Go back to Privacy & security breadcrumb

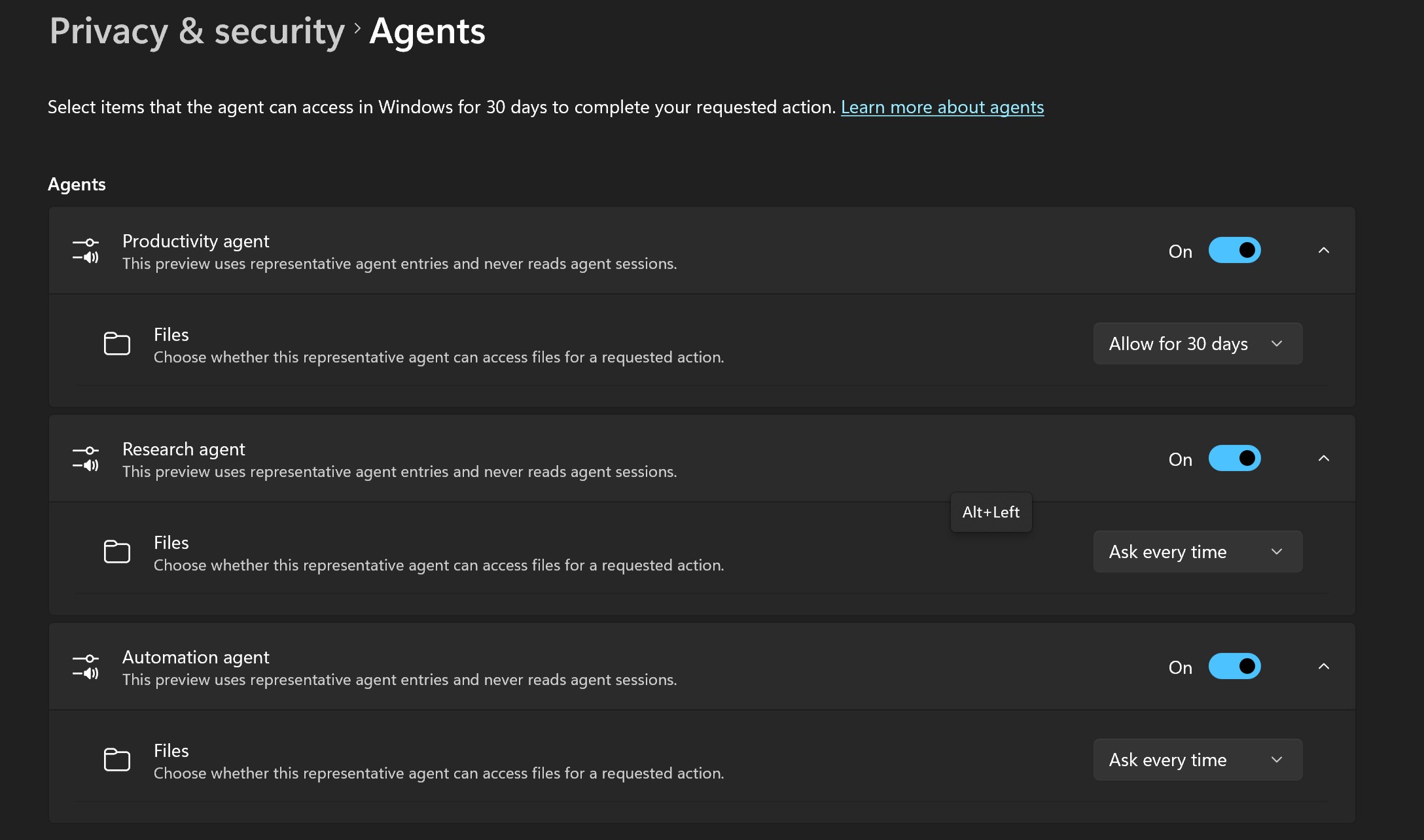click(x=197, y=31)
